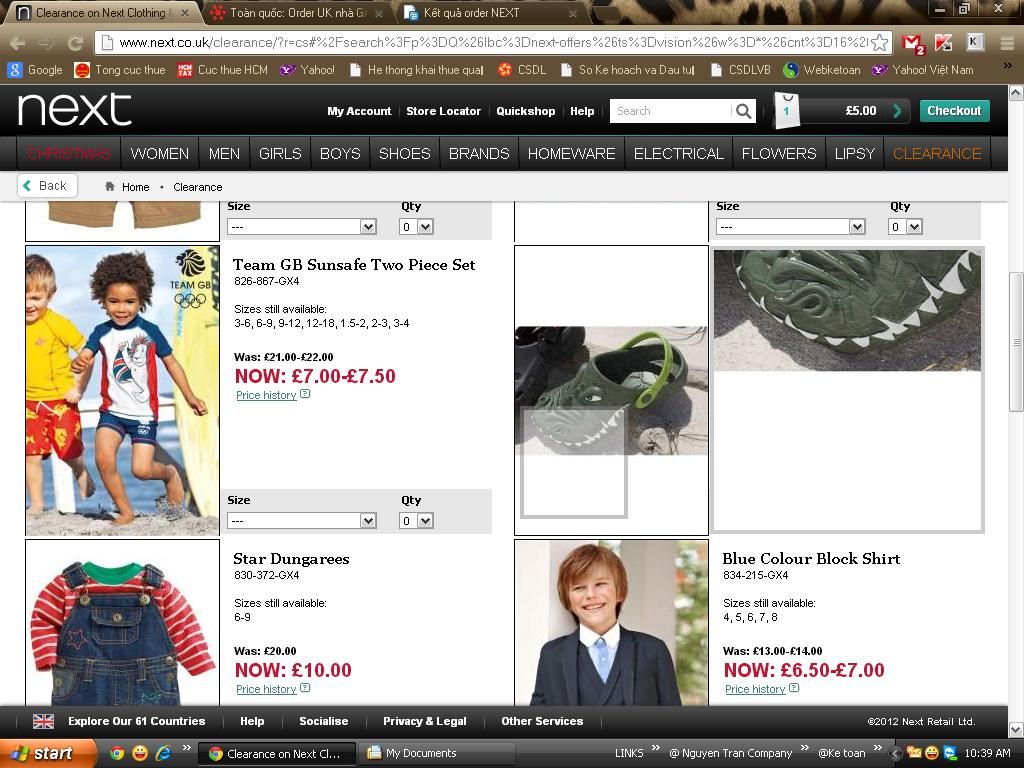Open the My Account link

[x=359, y=111]
